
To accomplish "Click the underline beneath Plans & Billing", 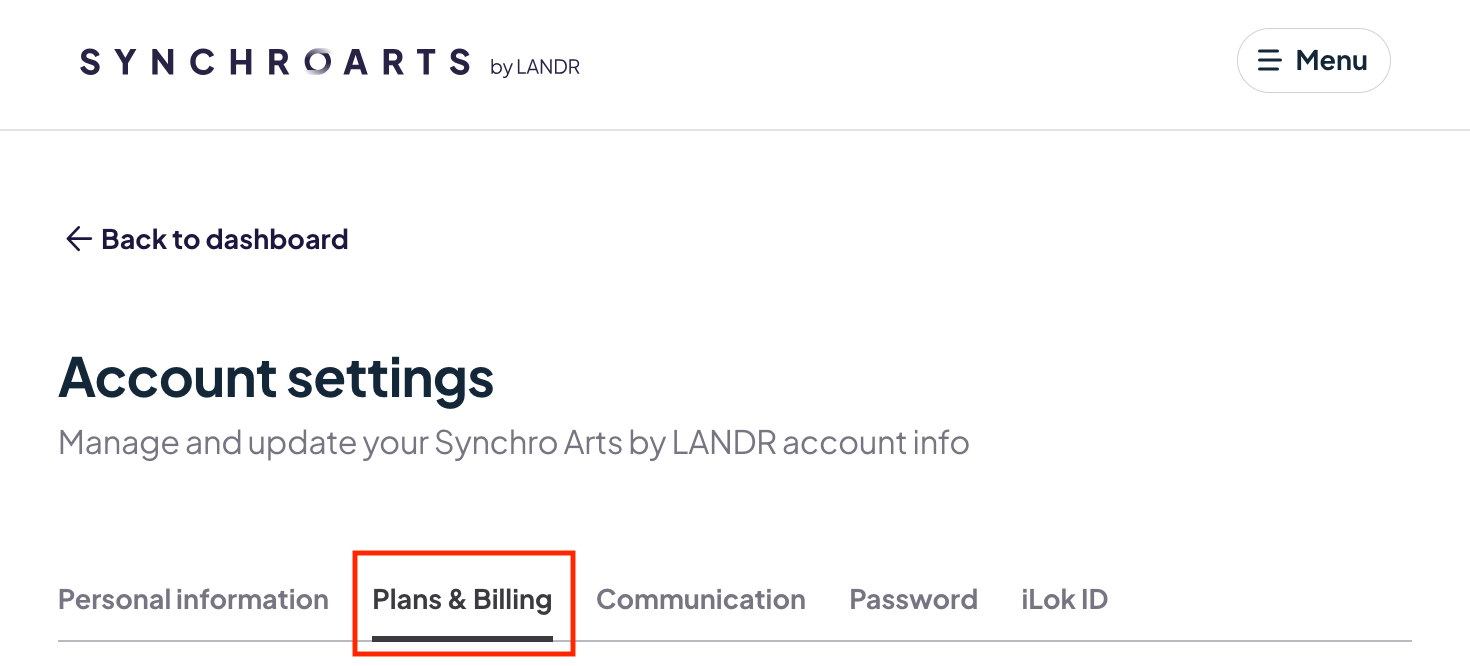I will click(x=462, y=637).
